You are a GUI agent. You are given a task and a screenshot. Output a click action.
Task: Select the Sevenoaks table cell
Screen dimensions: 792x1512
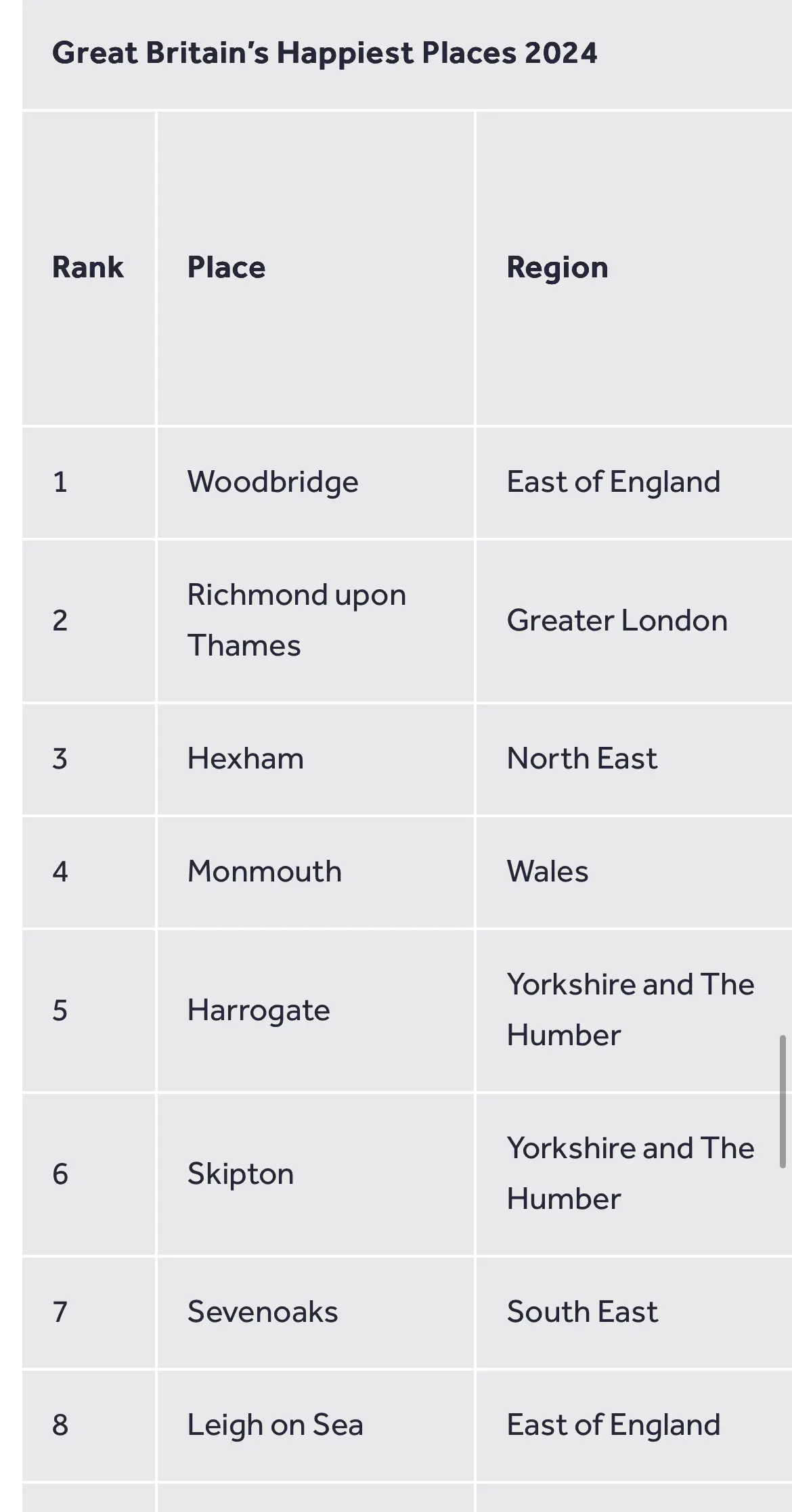[x=316, y=1312]
